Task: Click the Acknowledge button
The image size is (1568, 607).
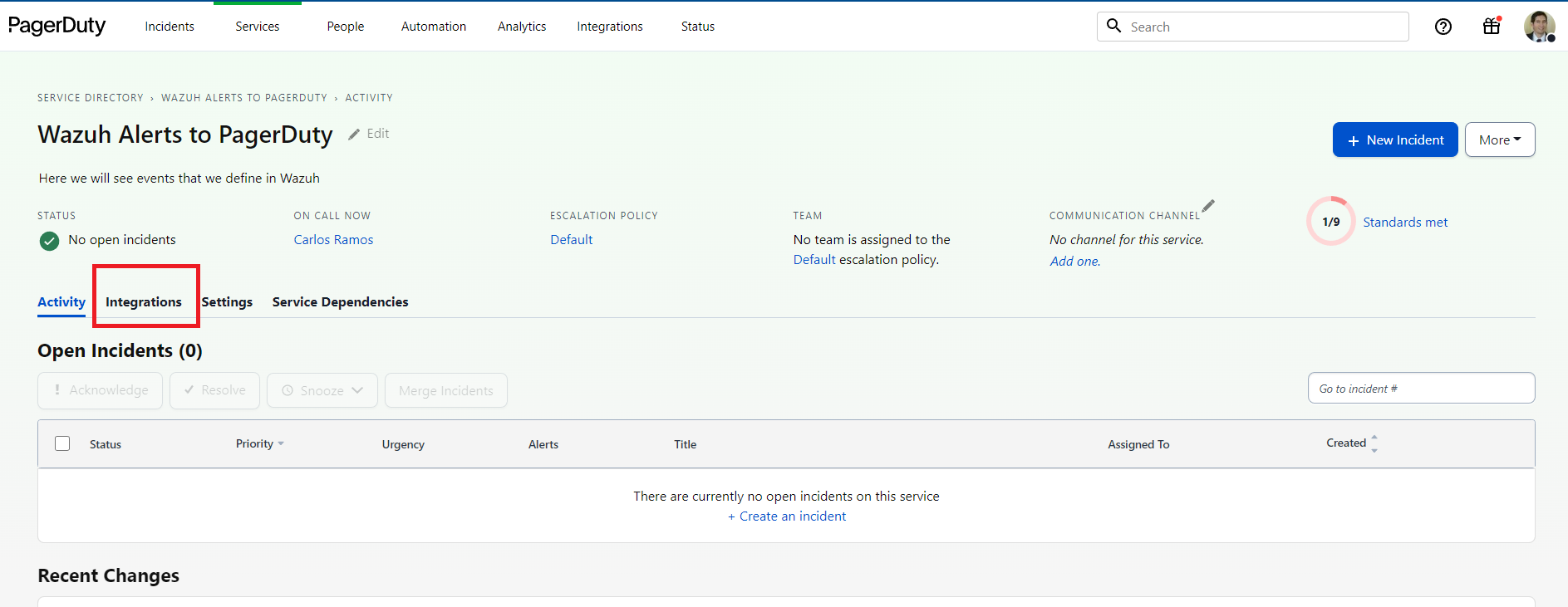Action: (x=100, y=390)
